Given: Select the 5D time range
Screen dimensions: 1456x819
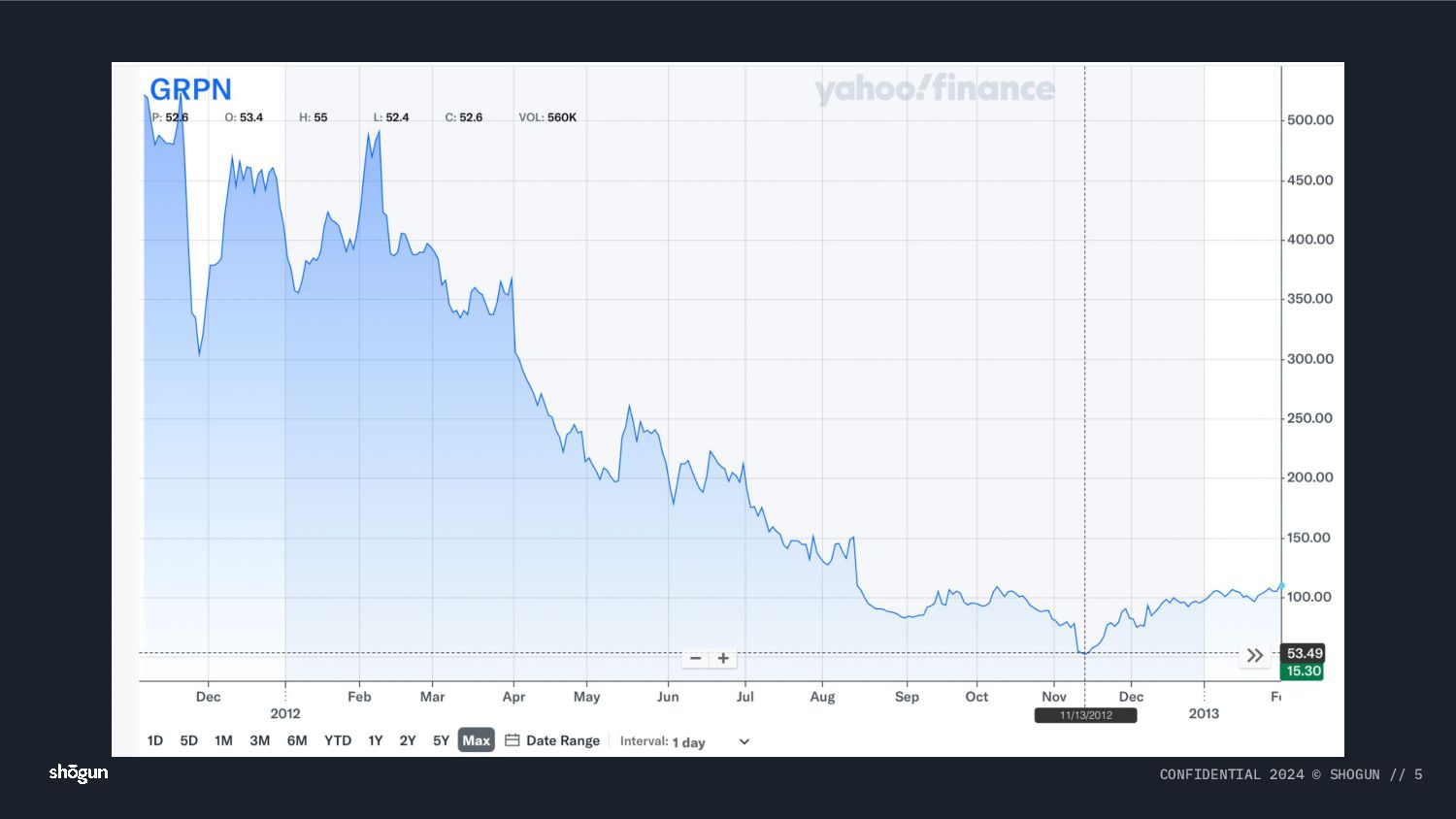Looking at the screenshot, I should click(x=189, y=740).
